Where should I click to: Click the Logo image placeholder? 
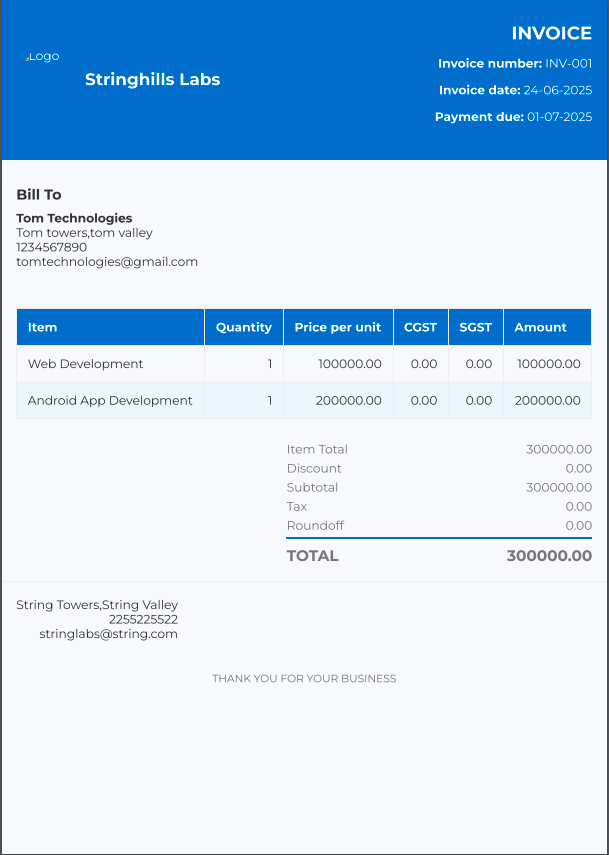42,57
